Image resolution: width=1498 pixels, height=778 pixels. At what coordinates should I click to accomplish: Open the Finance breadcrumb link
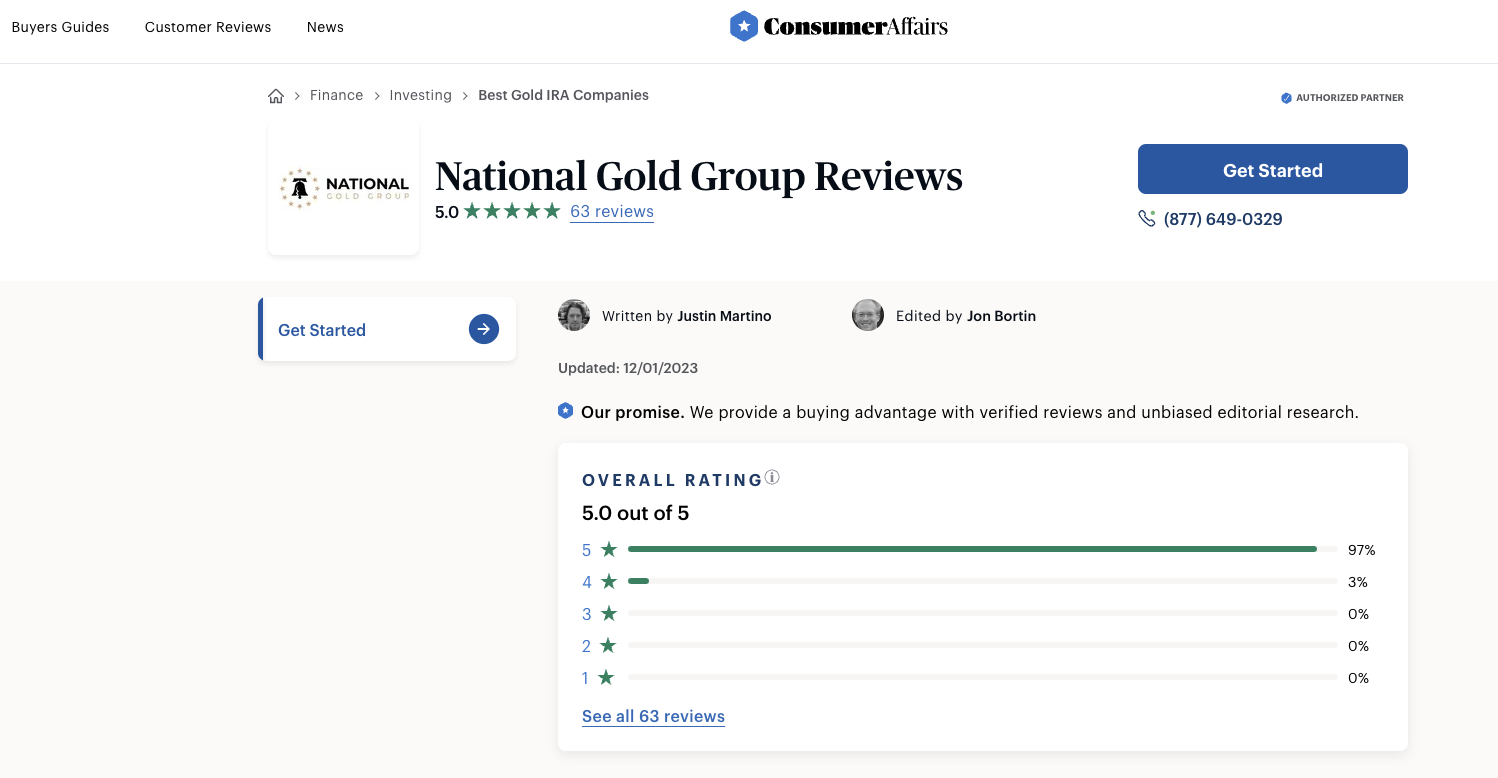coord(336,95)
